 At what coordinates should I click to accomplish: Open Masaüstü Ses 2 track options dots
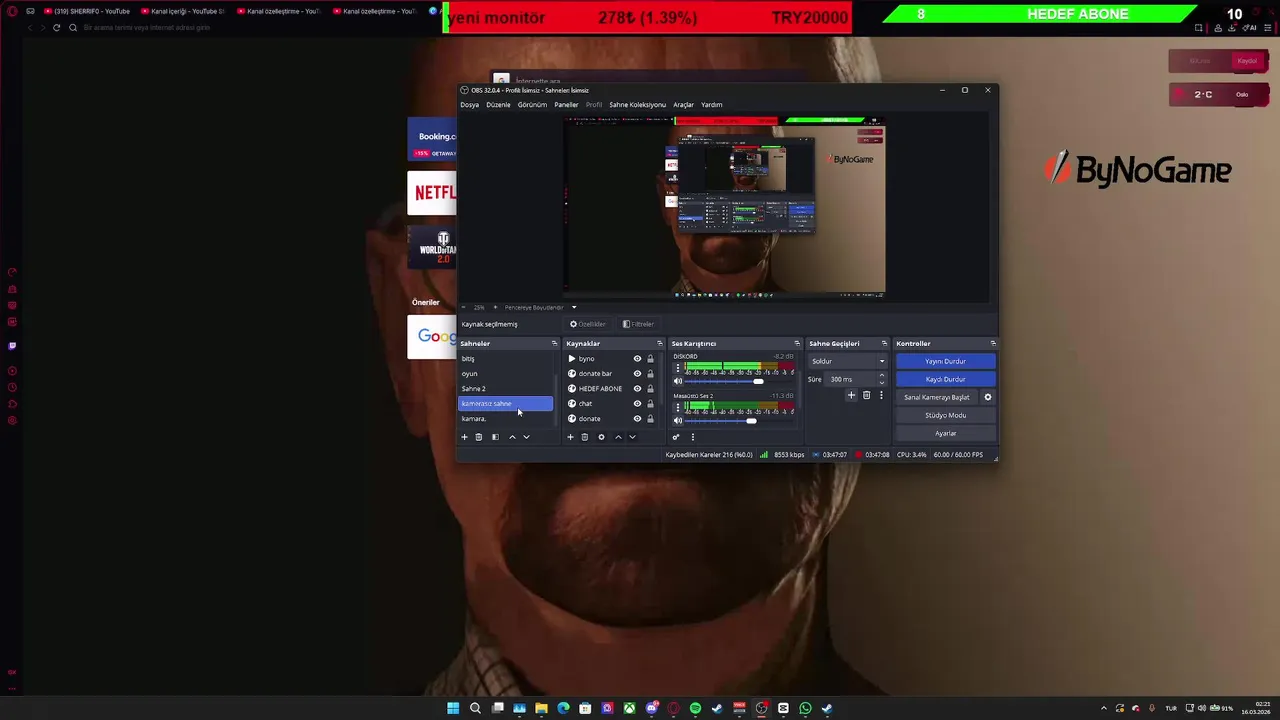point(677,407)
